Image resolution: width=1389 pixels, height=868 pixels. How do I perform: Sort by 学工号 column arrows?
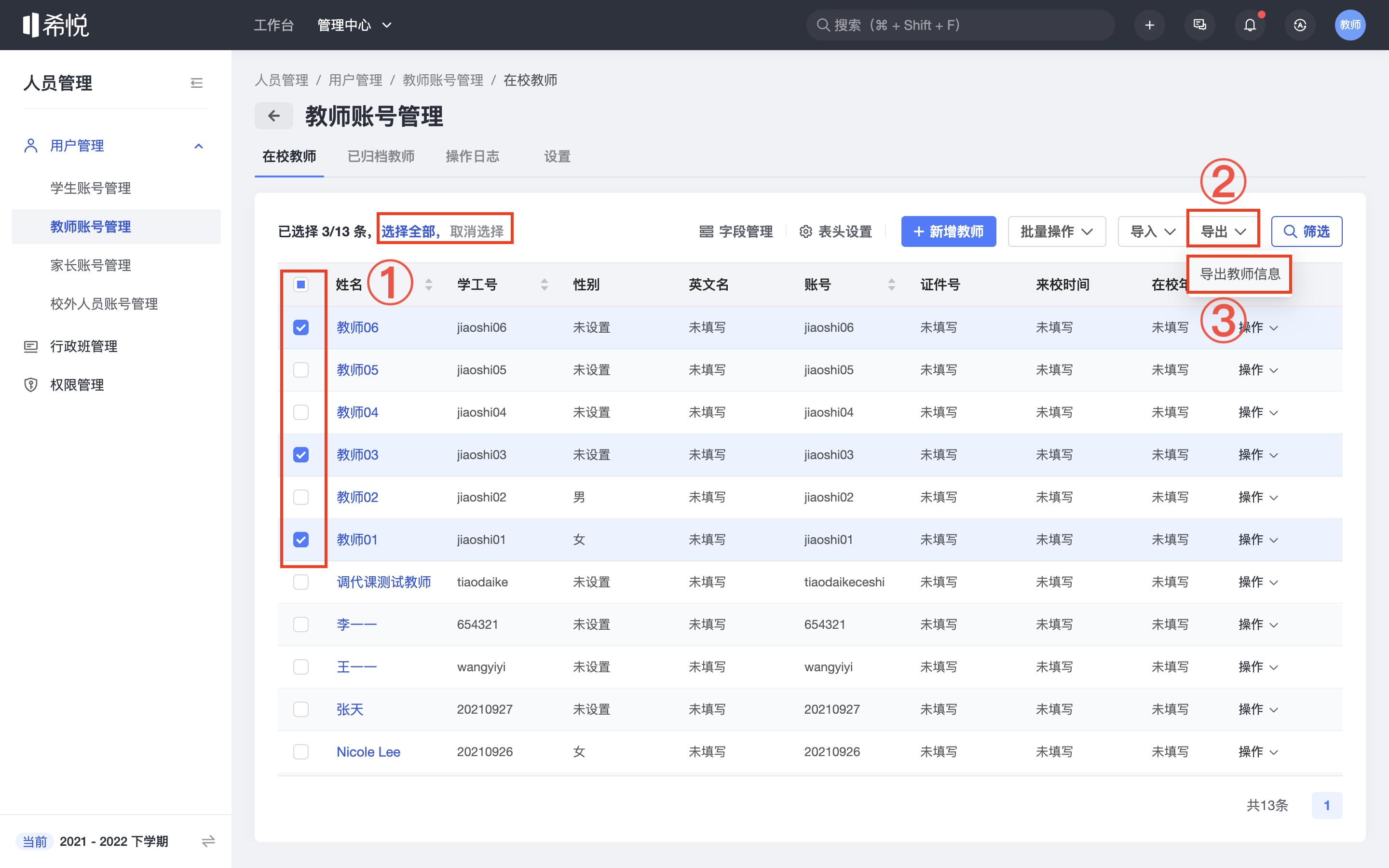[544, 284]
